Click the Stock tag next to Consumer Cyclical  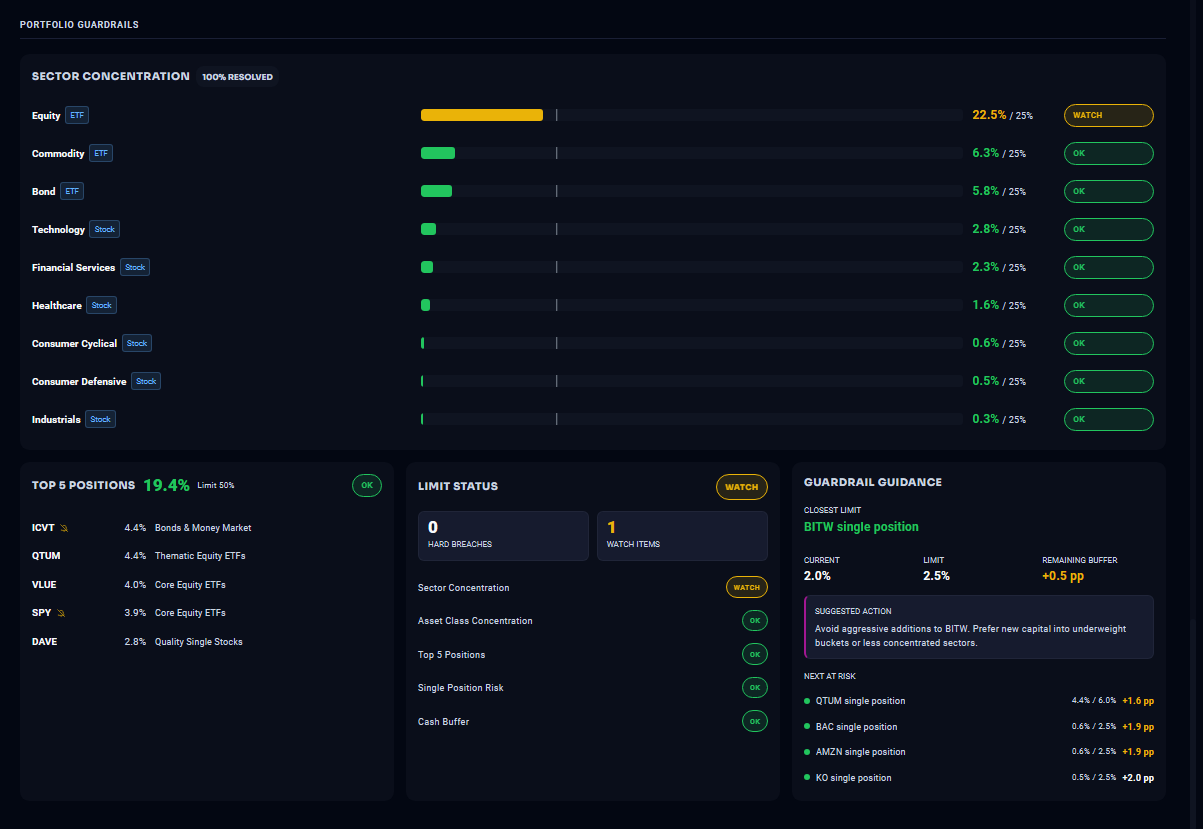[x=137, y=343]
